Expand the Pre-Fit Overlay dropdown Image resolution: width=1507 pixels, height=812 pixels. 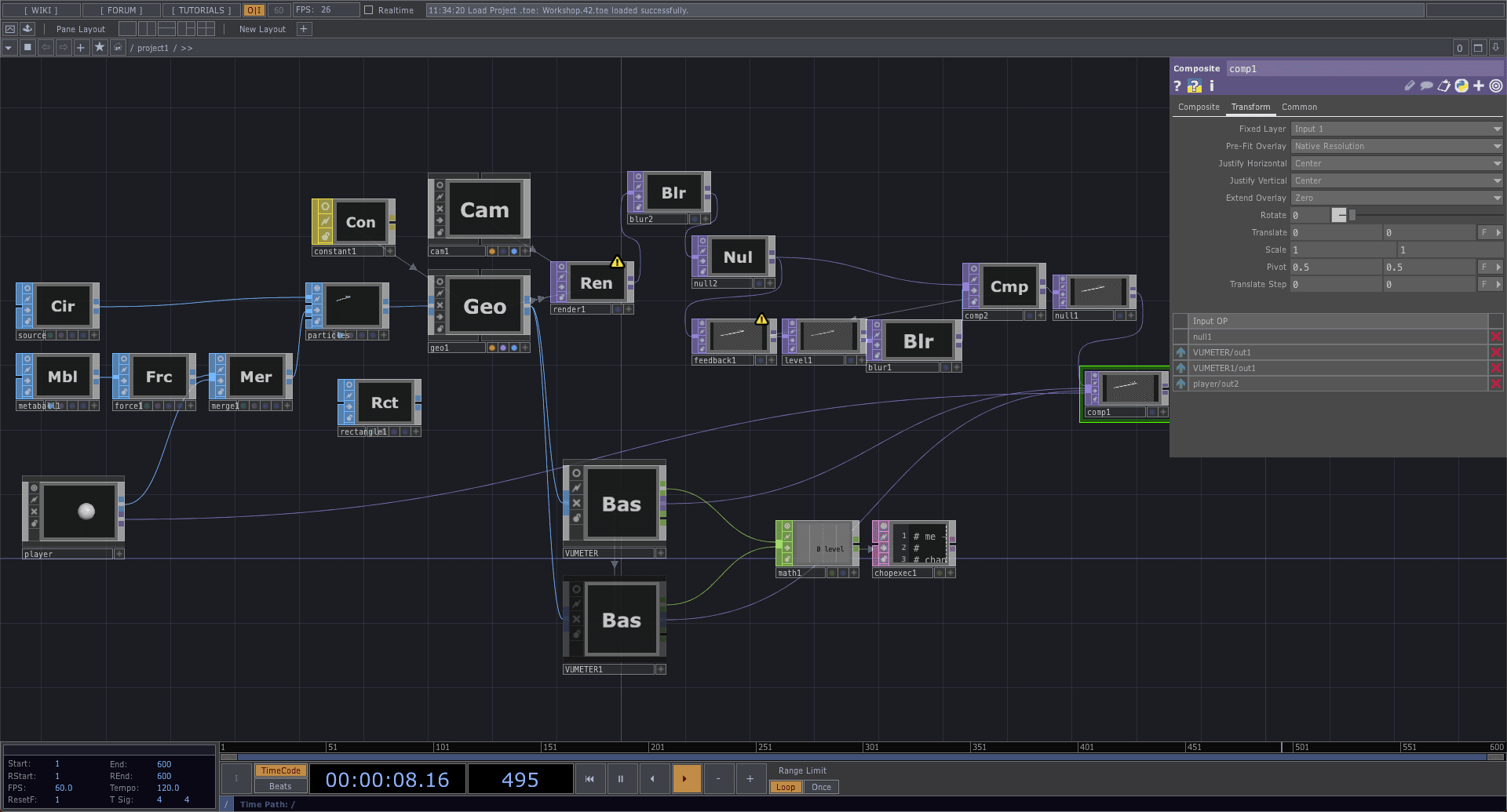tap(1396, 146)
